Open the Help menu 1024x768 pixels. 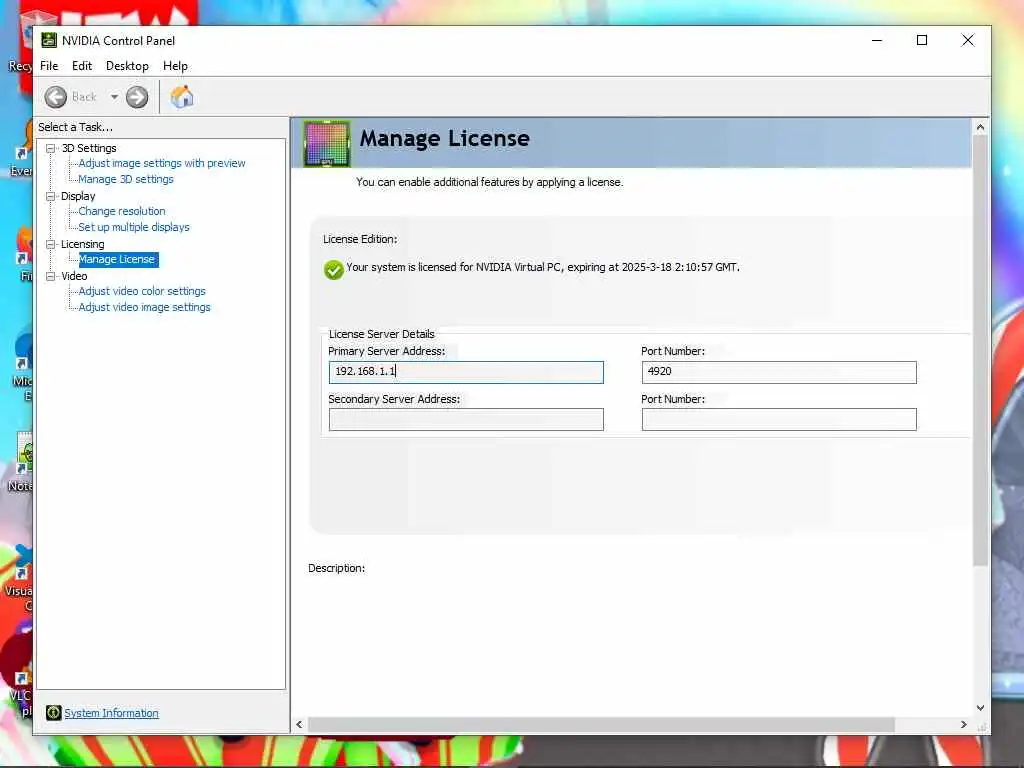coord(175,66)
